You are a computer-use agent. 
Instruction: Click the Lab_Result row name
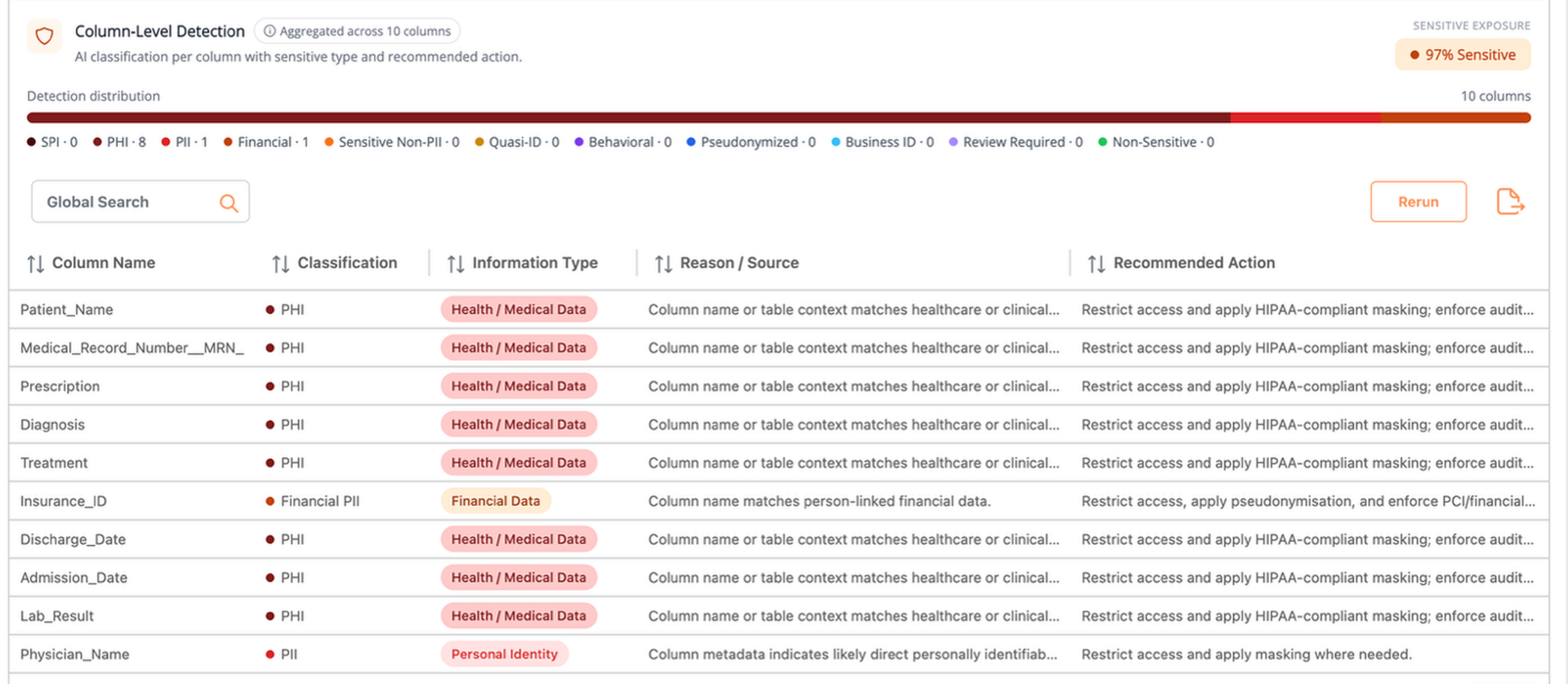[57, 616]
